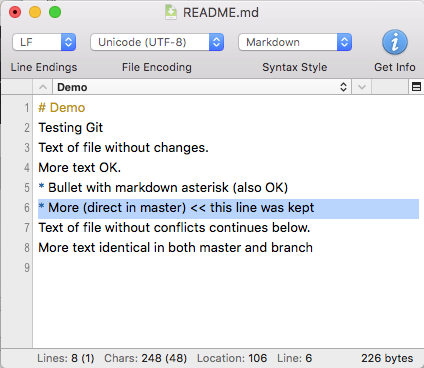The image size is (424, 368).
Task: Open the Get Info inspector icon
Action: point(395,42)
